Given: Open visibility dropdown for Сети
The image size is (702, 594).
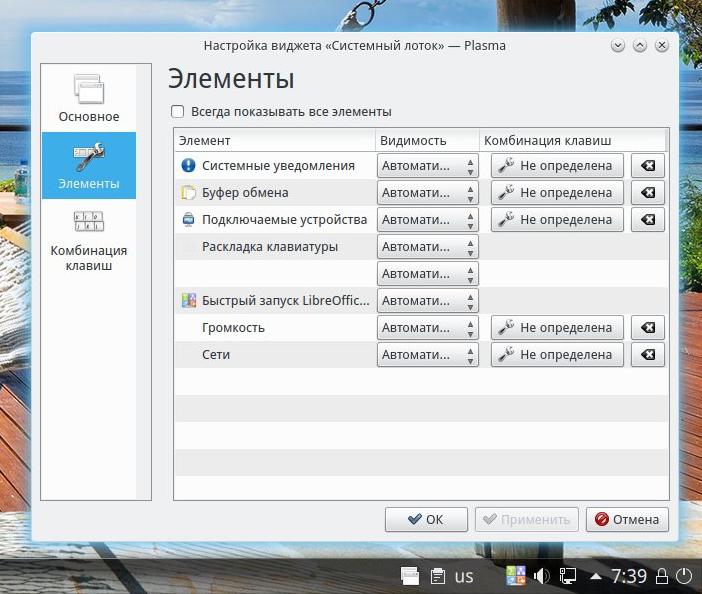Looking at the screenshot, I should [x=427, y=355].
